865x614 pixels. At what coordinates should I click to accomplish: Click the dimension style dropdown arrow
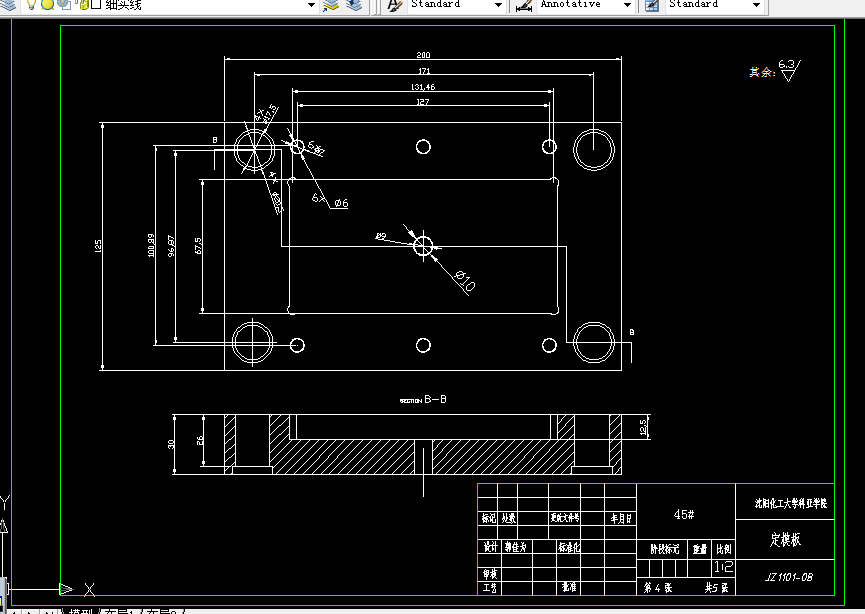coord(627,5)
